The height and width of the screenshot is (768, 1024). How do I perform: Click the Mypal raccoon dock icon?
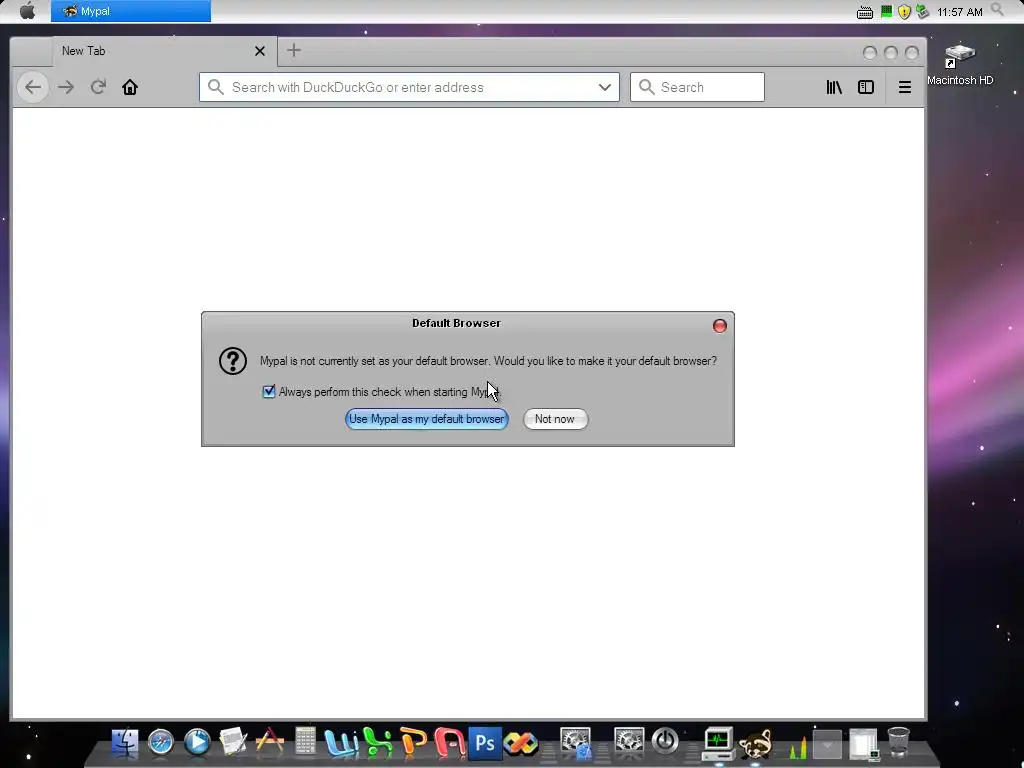pos(755,743)
